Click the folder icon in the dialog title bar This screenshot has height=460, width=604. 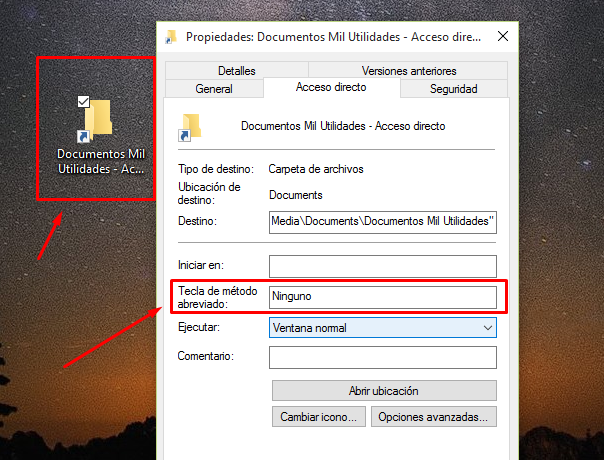171,37
